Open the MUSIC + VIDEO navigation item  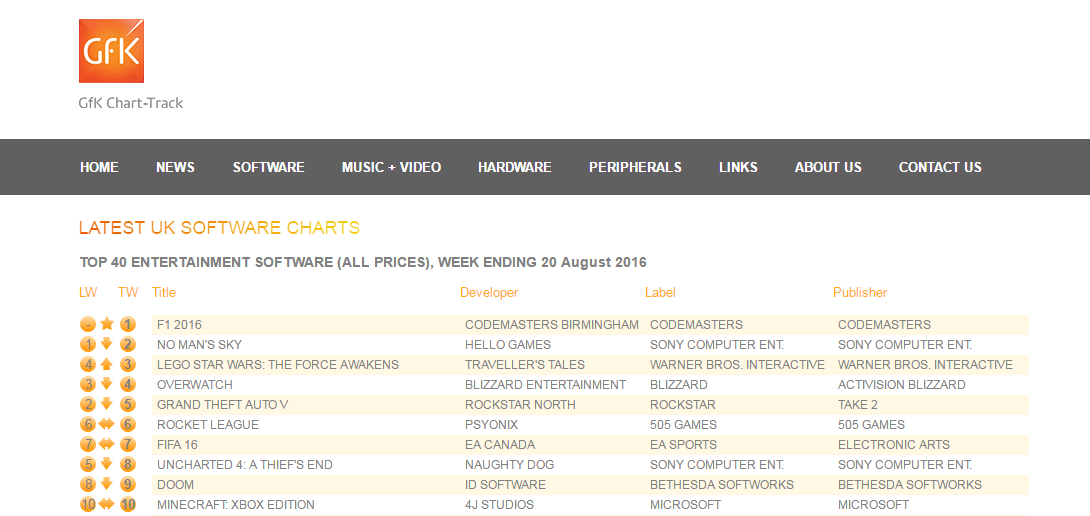coord(391,167)
